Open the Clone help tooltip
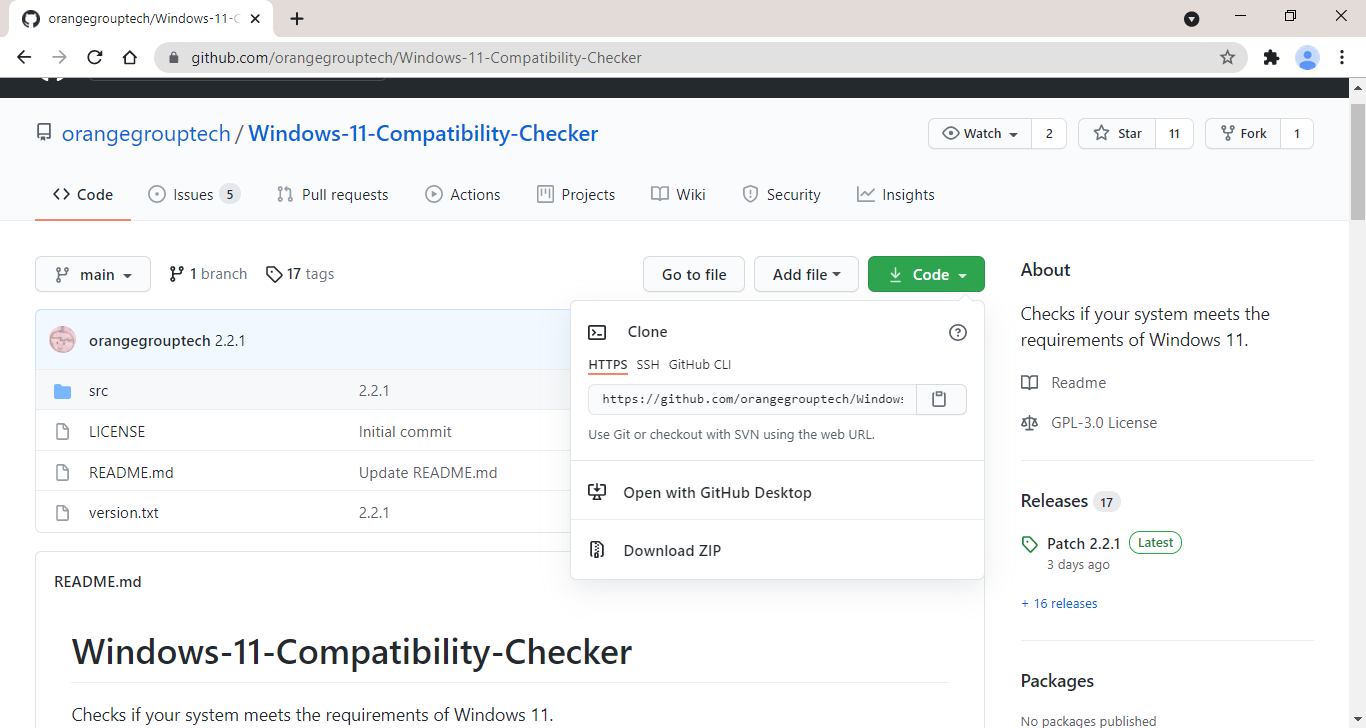 pyautogui.click(x=957, y=332)
